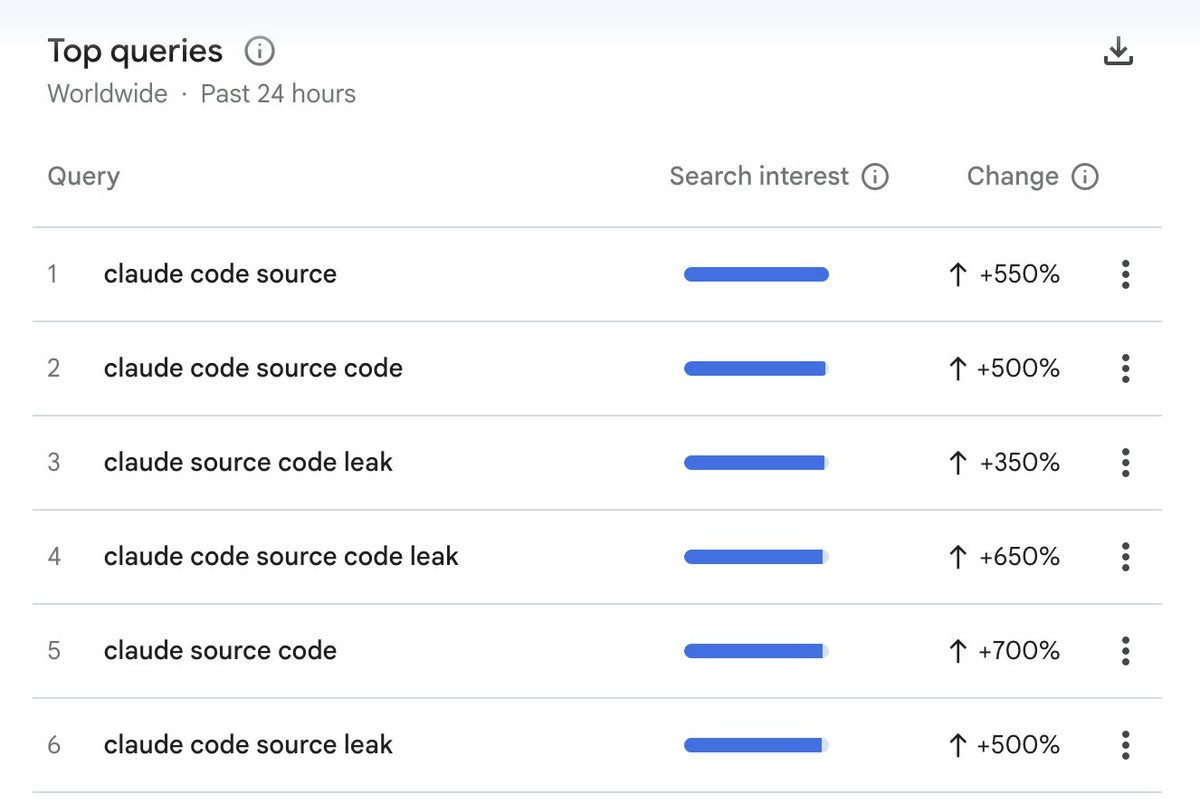Show info for Search interest column
Viewport: 1200px width, 804px height.
(875, 177)
